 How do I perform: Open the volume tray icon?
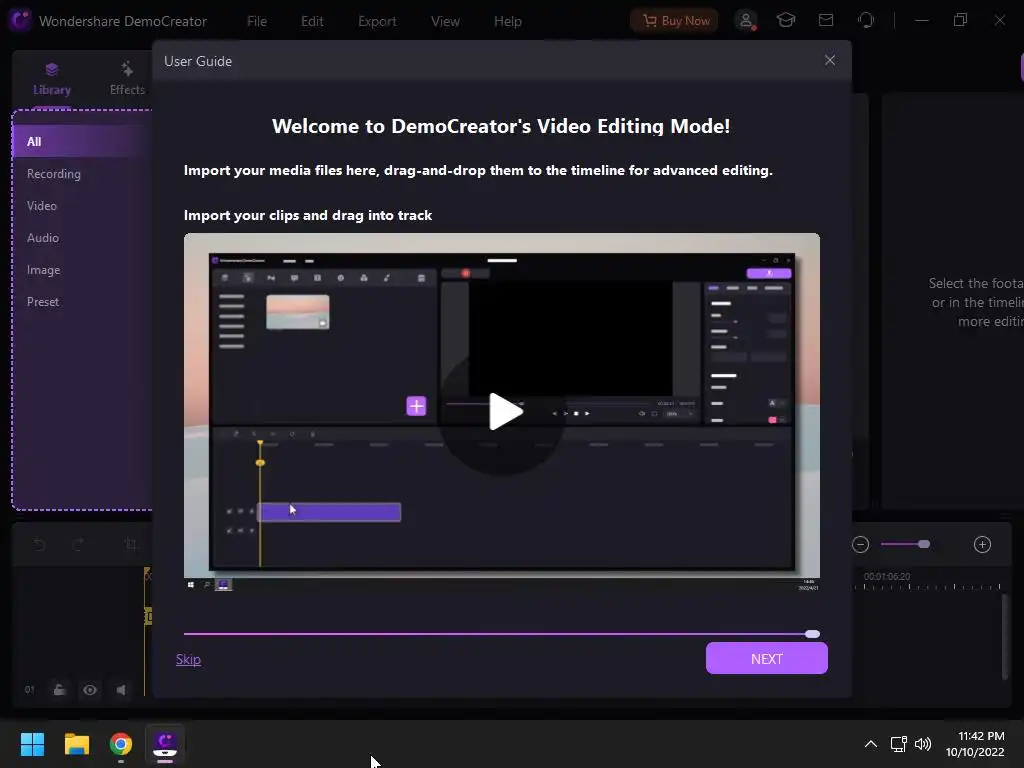pyautogui.click(x=923, y=744)
